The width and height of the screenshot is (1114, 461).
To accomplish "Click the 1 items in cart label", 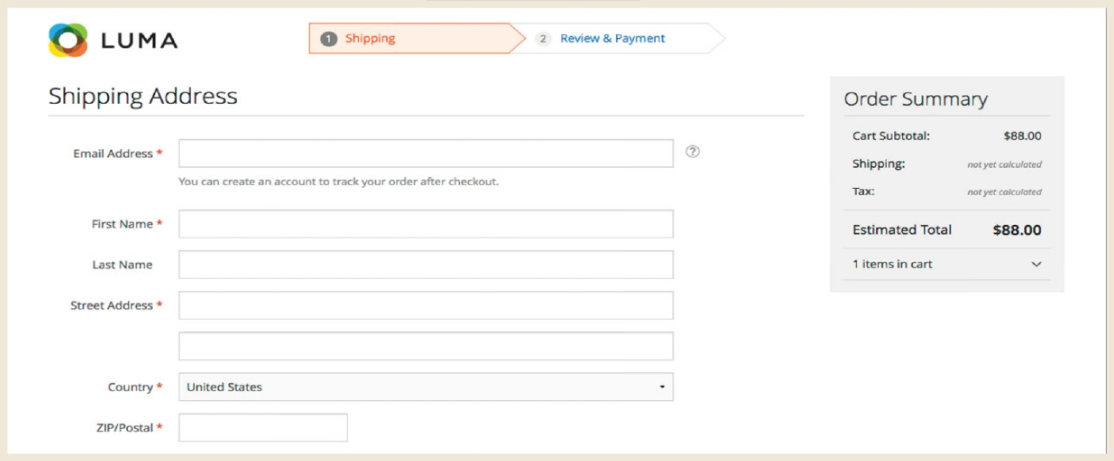I will pyautogui.click(x=892, y=264).
